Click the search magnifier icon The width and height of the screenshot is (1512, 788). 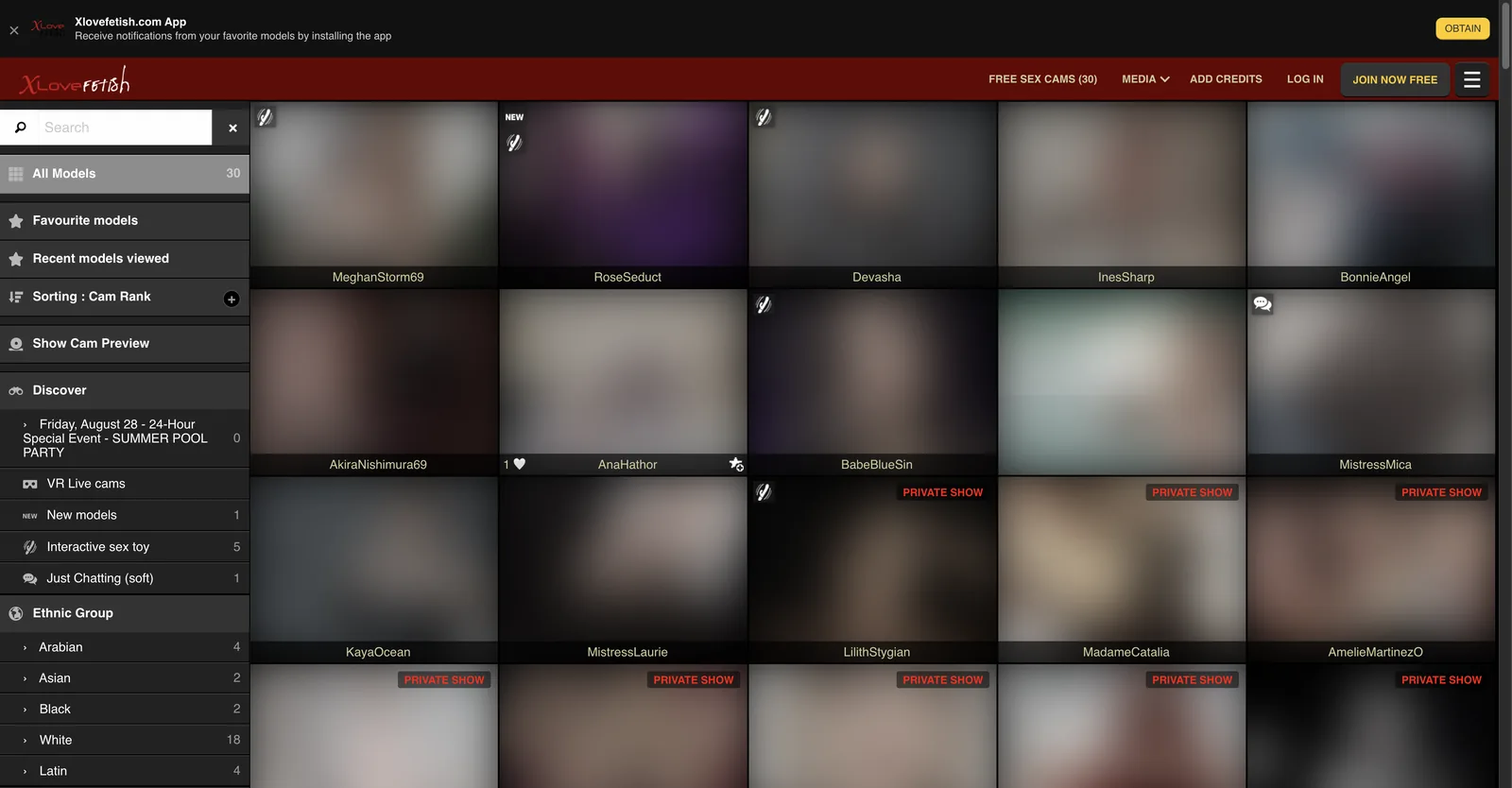click(x=21, y=128)
